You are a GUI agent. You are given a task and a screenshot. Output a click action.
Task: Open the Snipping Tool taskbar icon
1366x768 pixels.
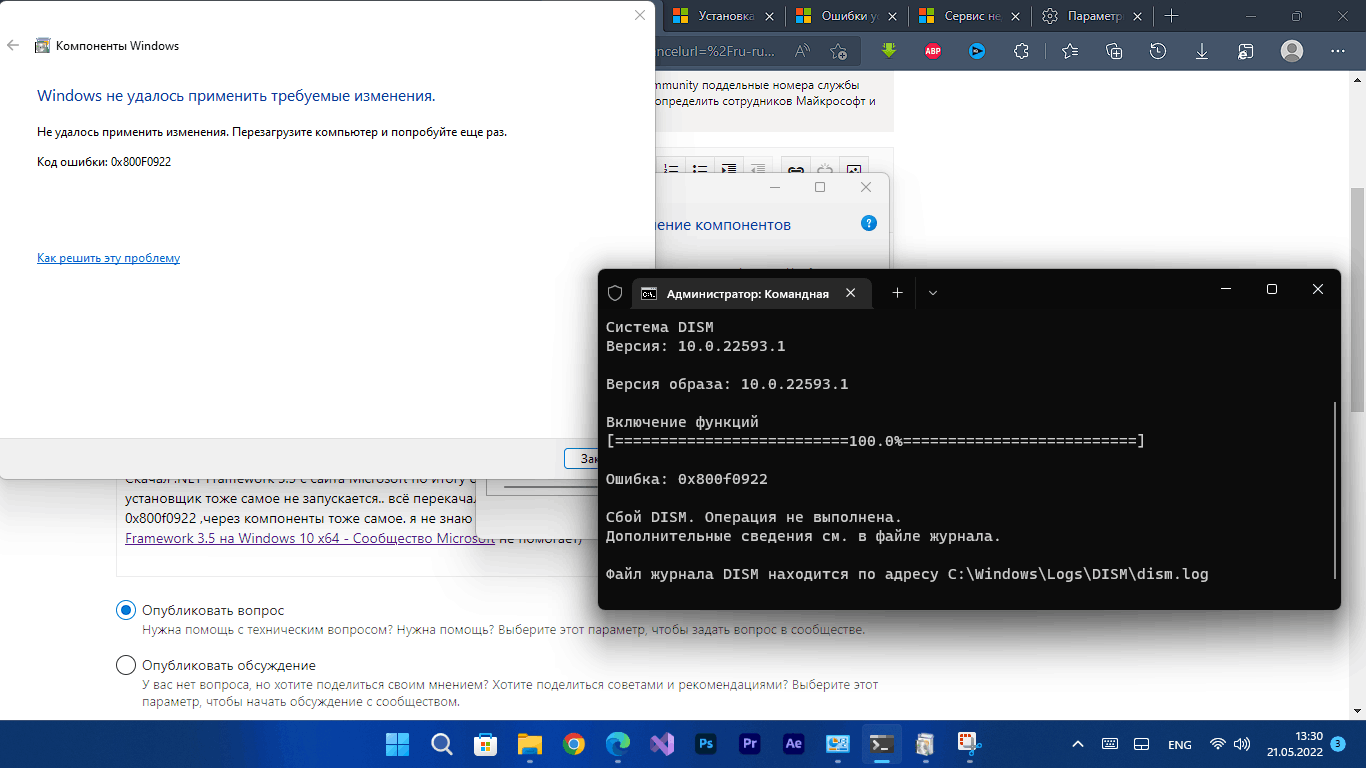click(969, 744)
